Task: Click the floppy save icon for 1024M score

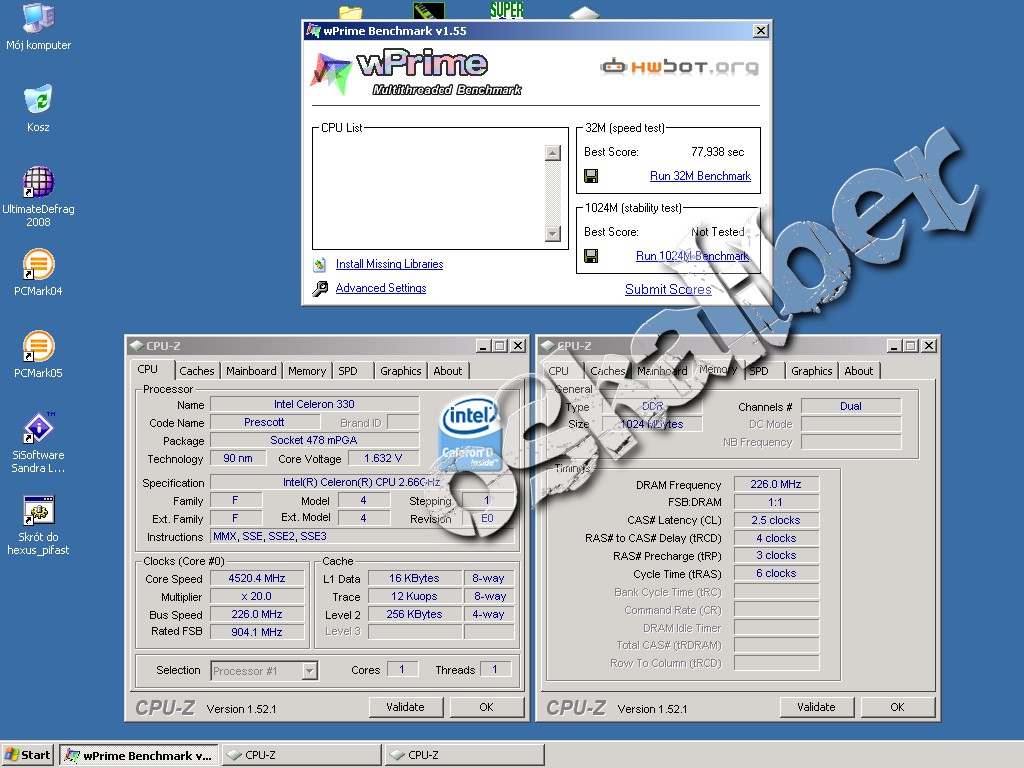Action: 591,256
